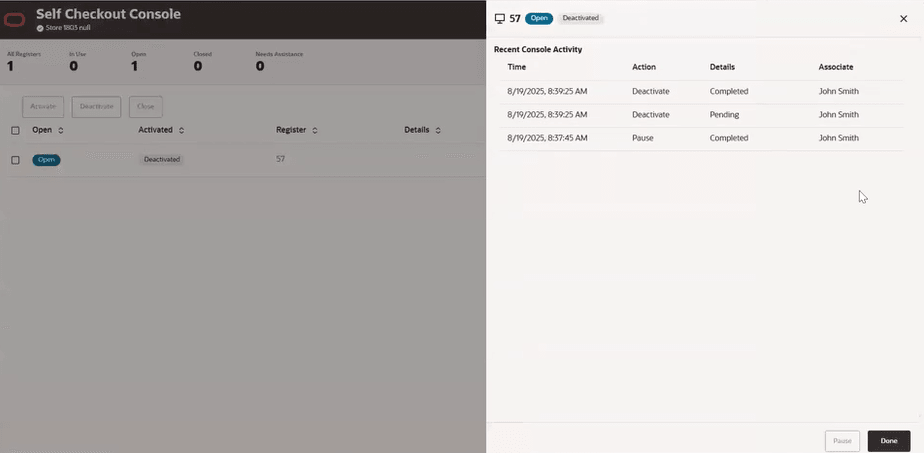This screenshot has height=453, width=924.
Task: Click the store status check icon
Action: click(x=39, y=28)
